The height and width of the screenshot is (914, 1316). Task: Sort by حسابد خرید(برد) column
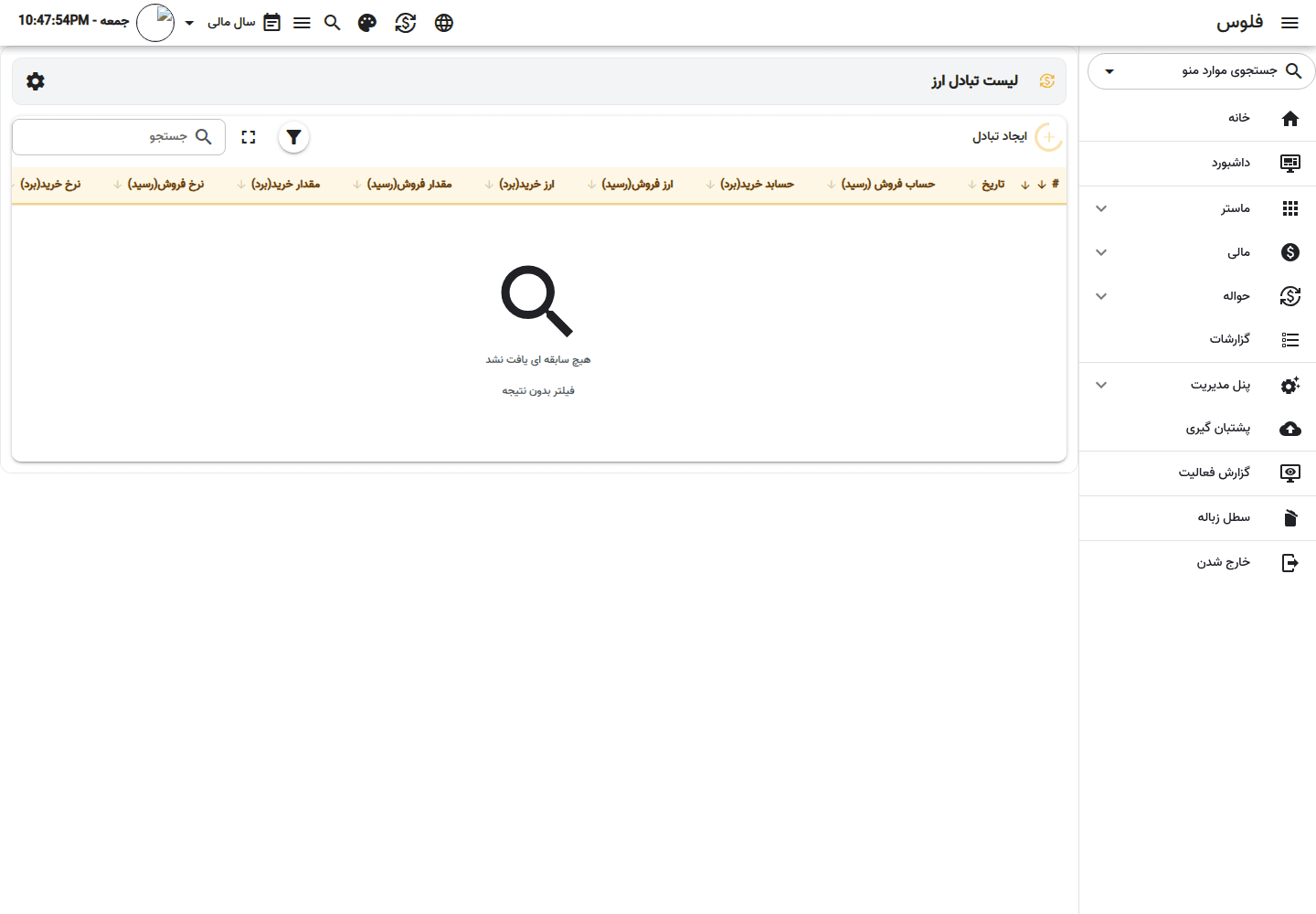pyautogui.click(x=757, y=185)
